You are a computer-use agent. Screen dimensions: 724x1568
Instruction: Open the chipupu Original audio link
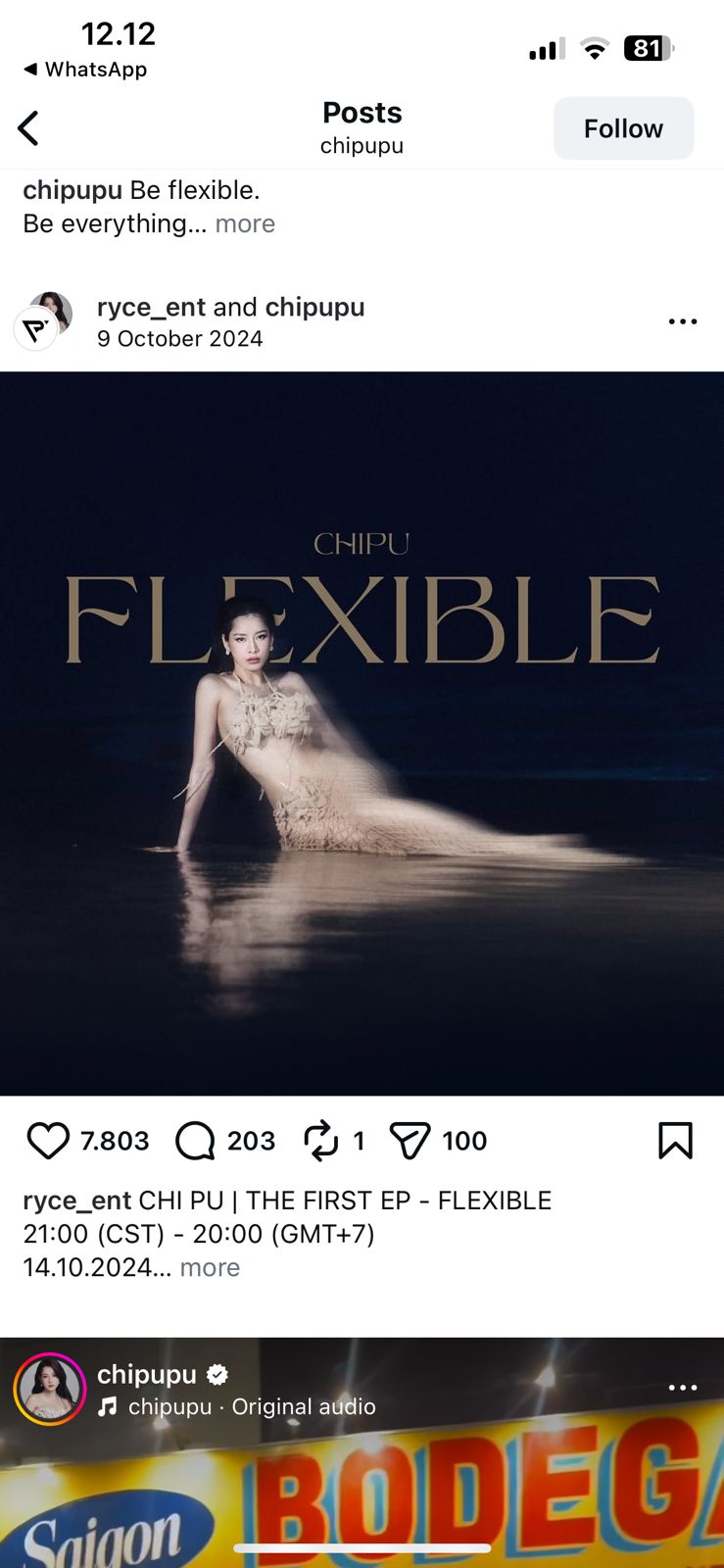[x=252, y=1406]
